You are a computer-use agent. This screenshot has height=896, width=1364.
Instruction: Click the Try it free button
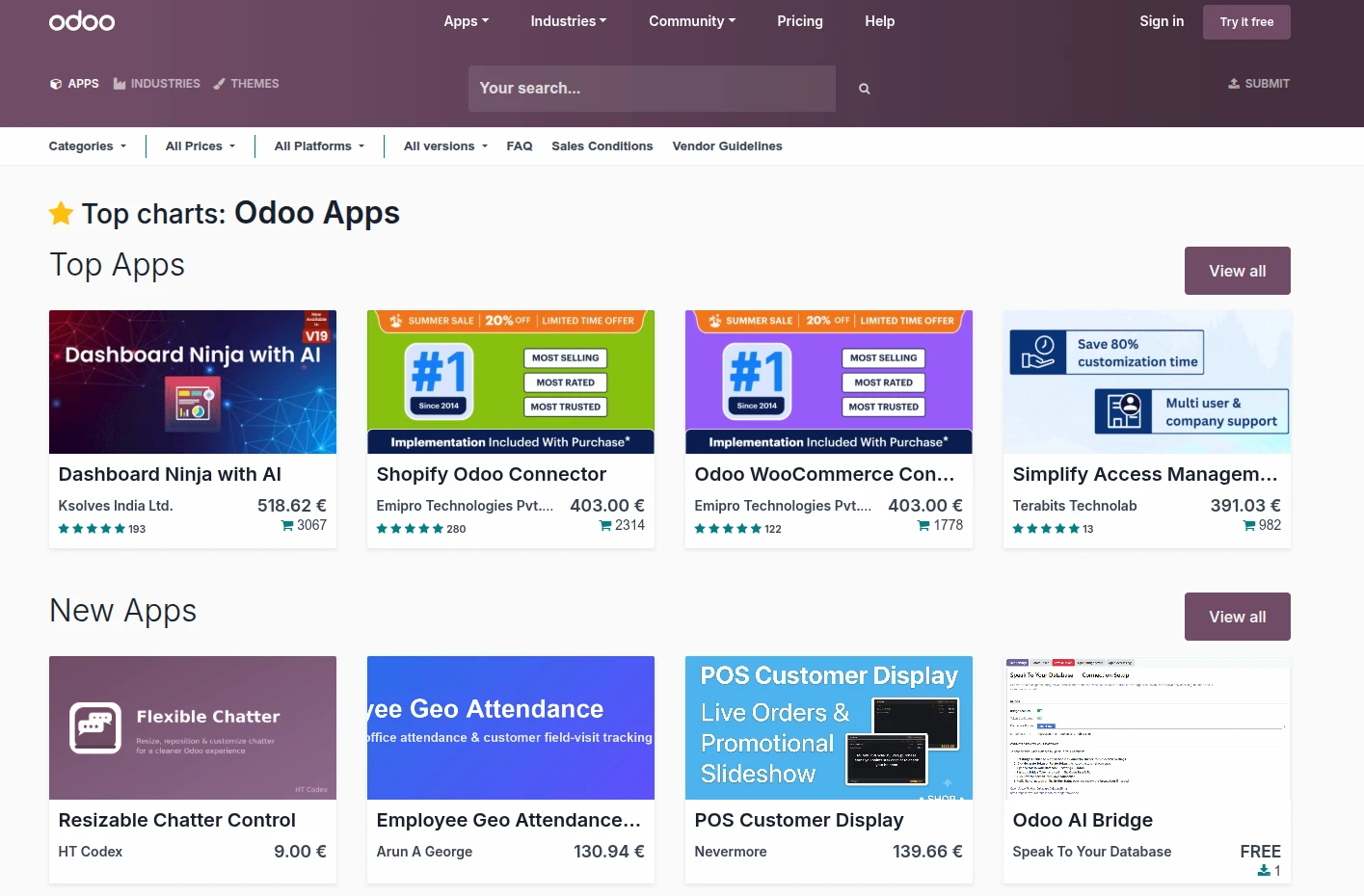click(x=1246, y=22)
